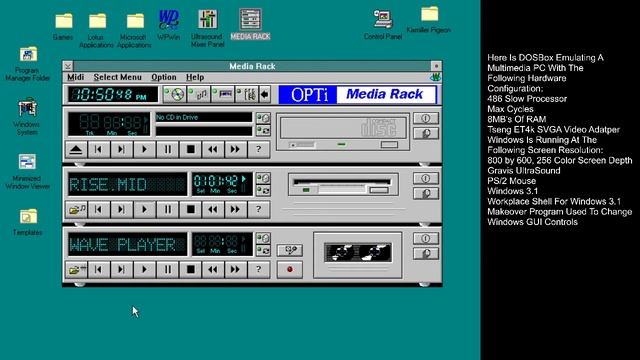Open the Help menu
Viewport: 640px width, 360px height.
coord(195,77)
